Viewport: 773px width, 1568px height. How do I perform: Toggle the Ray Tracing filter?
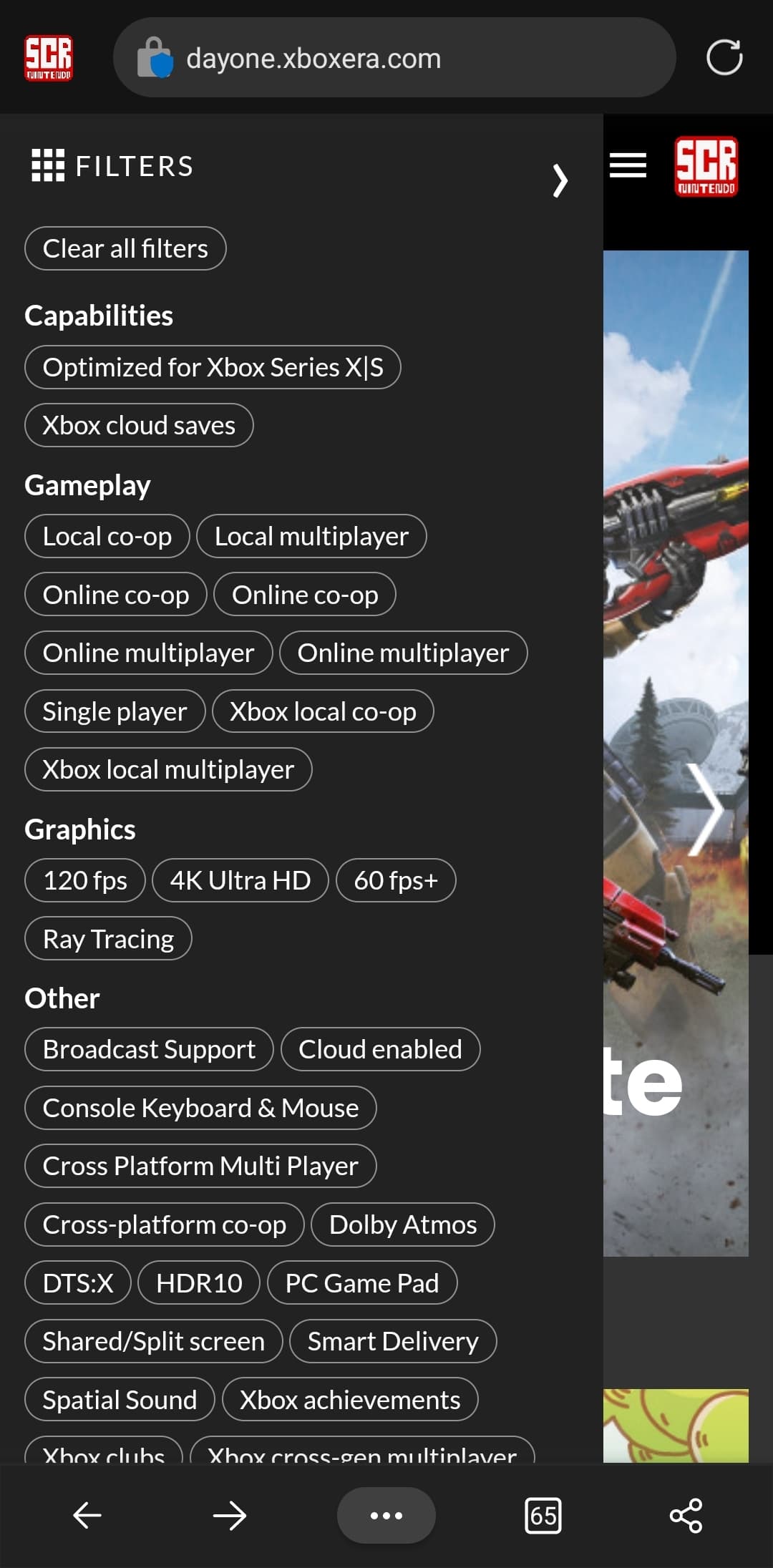108,938
